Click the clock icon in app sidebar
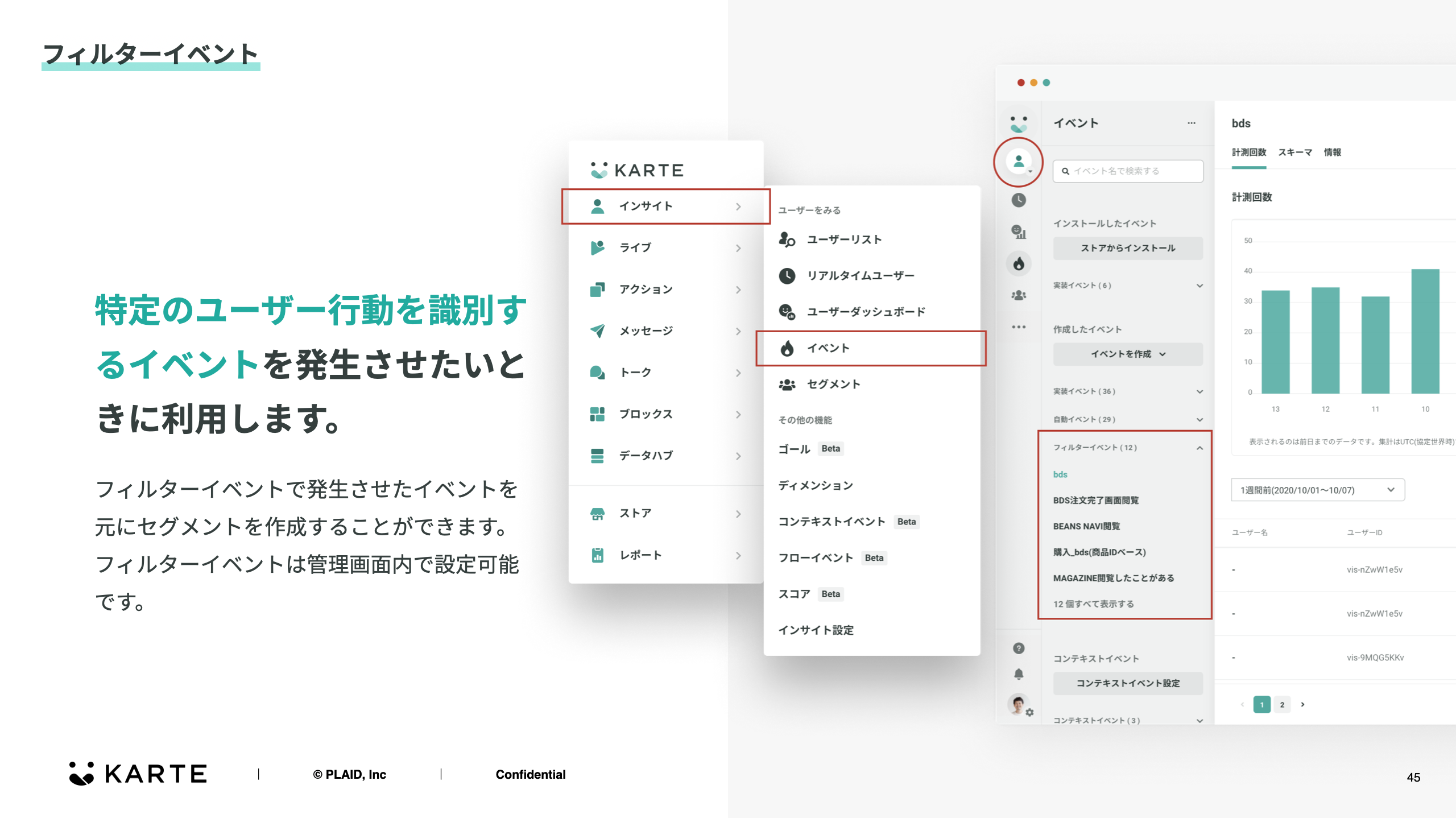The height and width of the screenshot is (818, 1456). pyautogui.click(x=1019, y=200)
